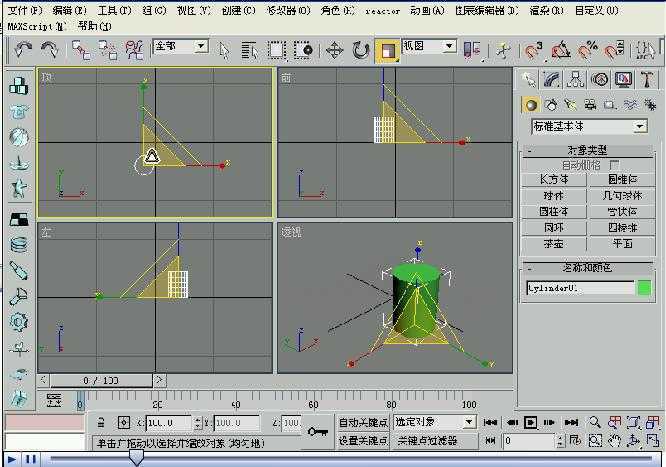Toggle the 自动关键点 auto key button

(363, 422)
